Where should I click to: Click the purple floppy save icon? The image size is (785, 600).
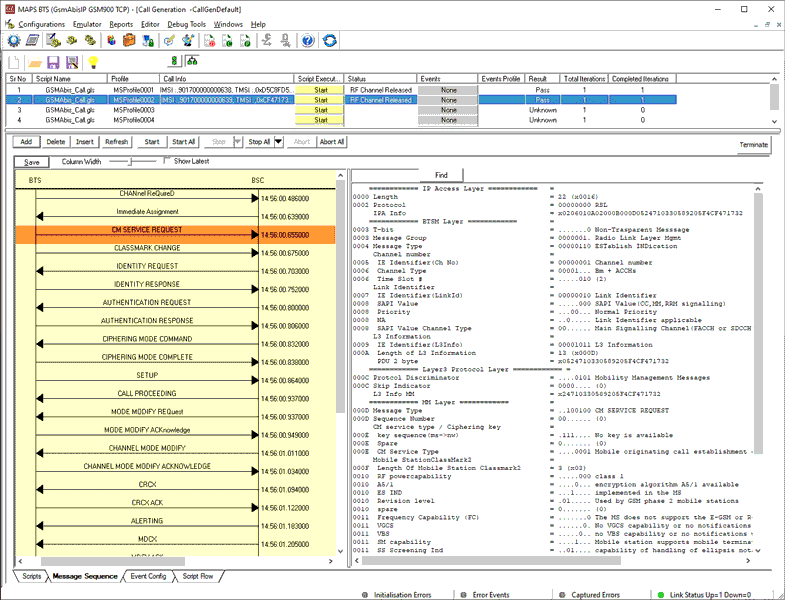pyautogui.click(x=53, y=62)
